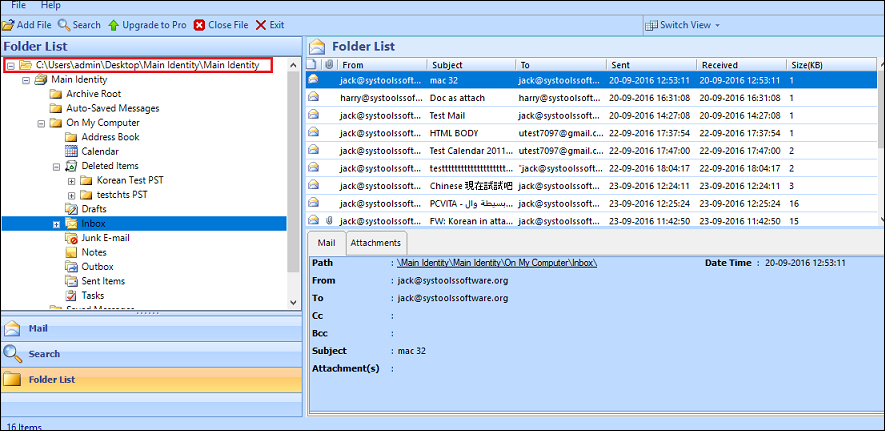This screenshot has width=885, height=431.
Task: Open the Folder List navigation pane button
Action: click(152, 380)
